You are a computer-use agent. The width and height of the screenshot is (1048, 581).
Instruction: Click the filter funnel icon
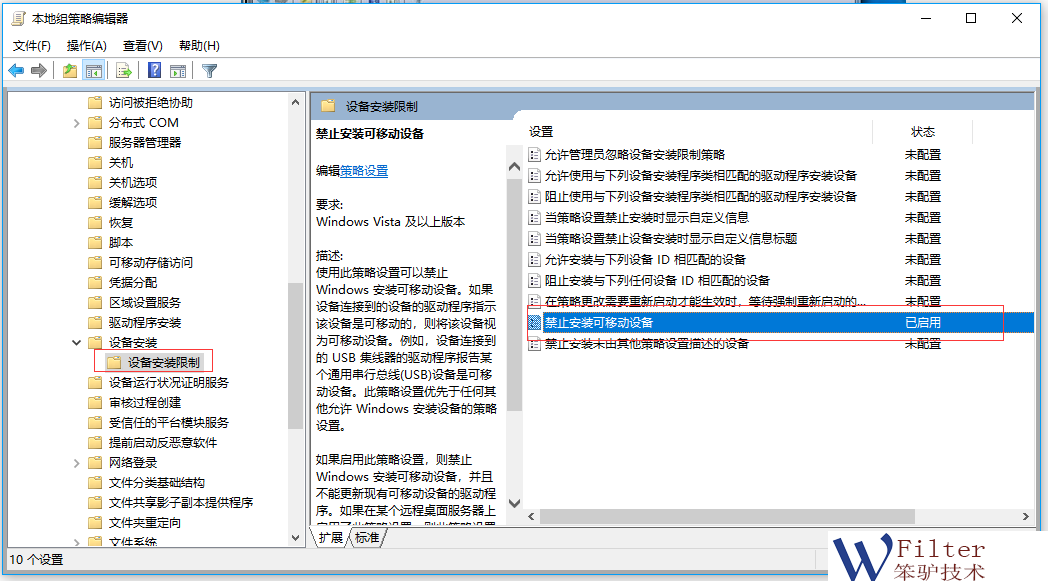click(209, 70)
